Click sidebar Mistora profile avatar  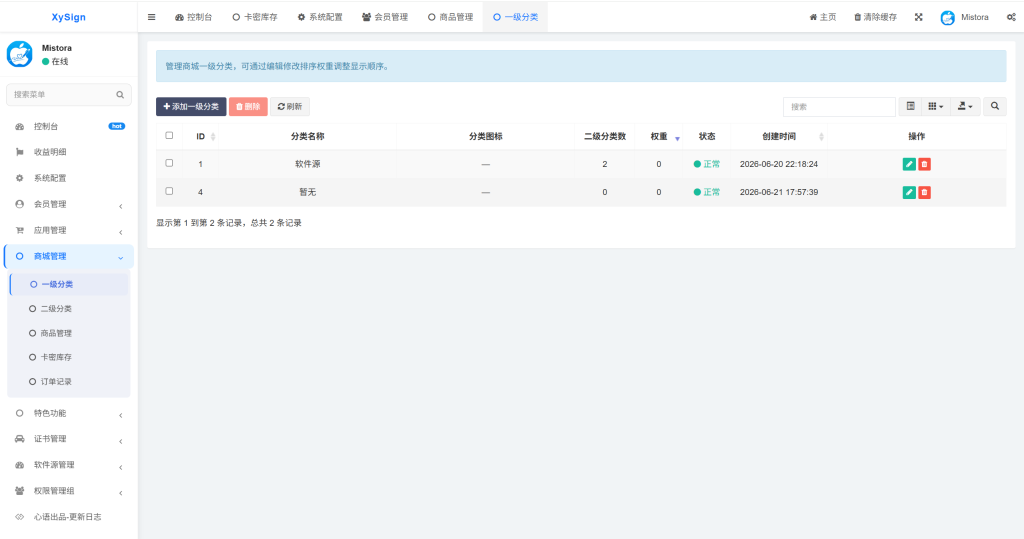tap(20, 54)
